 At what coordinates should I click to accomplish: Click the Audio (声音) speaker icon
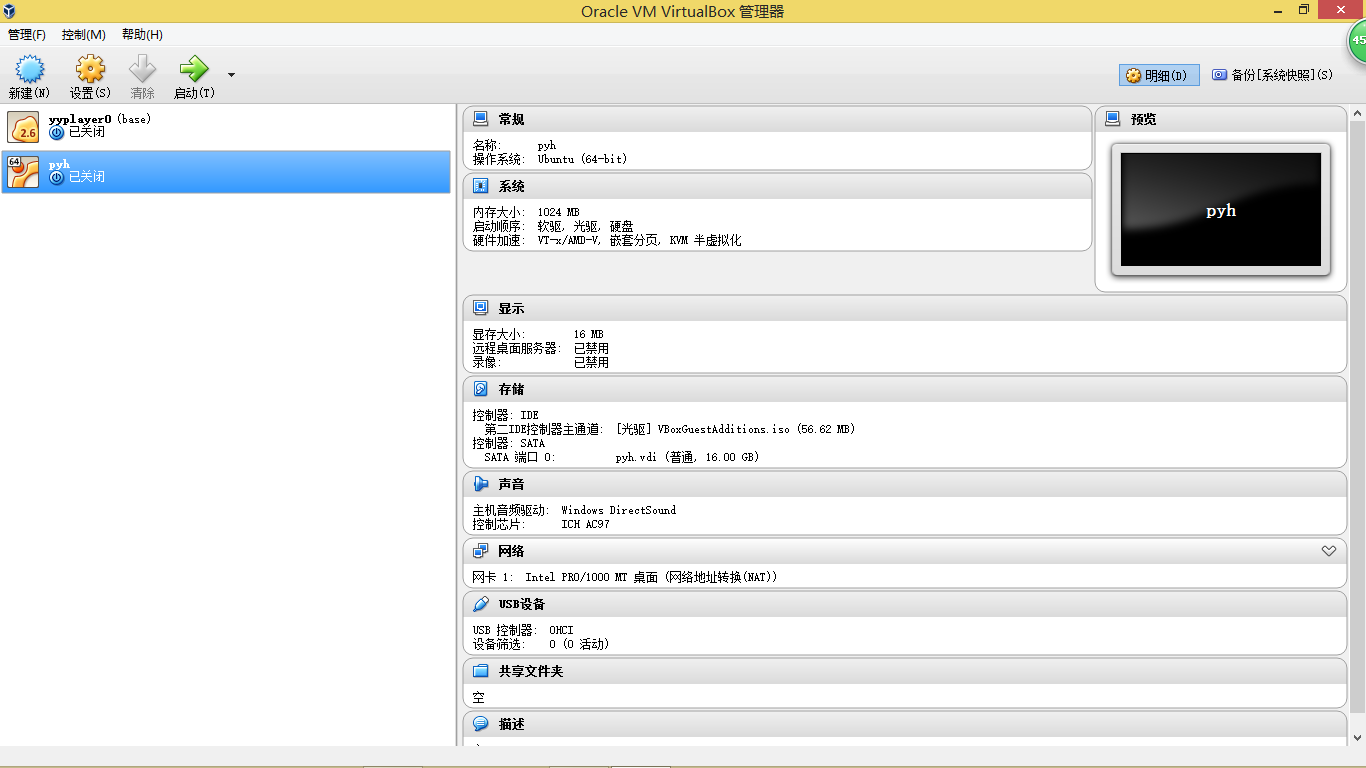click(x=481, y=484)
